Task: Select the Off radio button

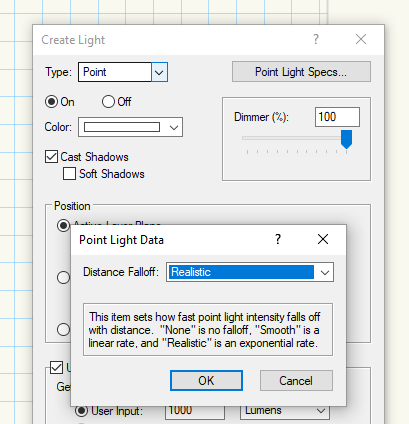Action: (x=108, y=102)
